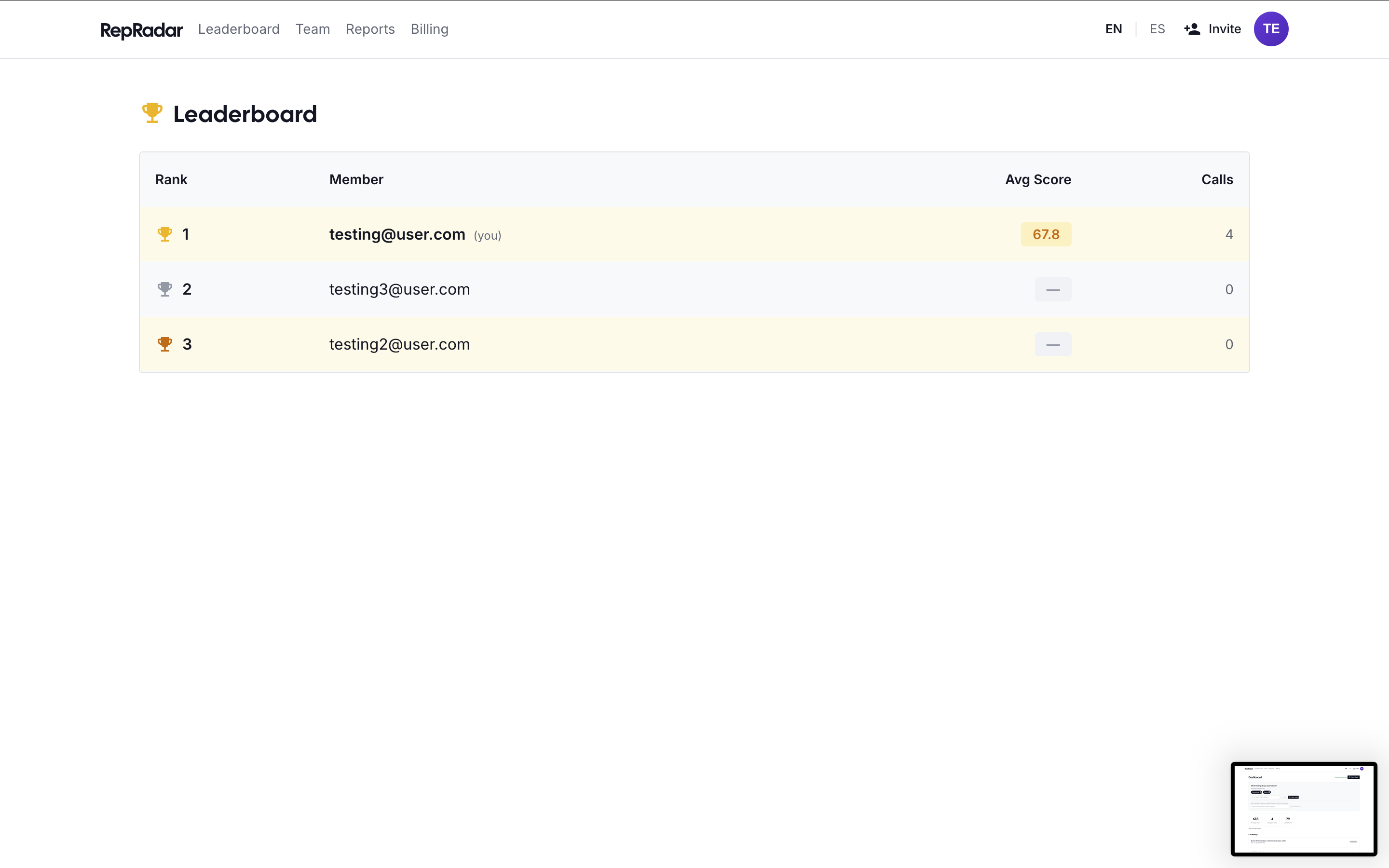The width and height of the screenshot is (1389, 868).
Task: Switch language to EN
Action: [1114, 29]
